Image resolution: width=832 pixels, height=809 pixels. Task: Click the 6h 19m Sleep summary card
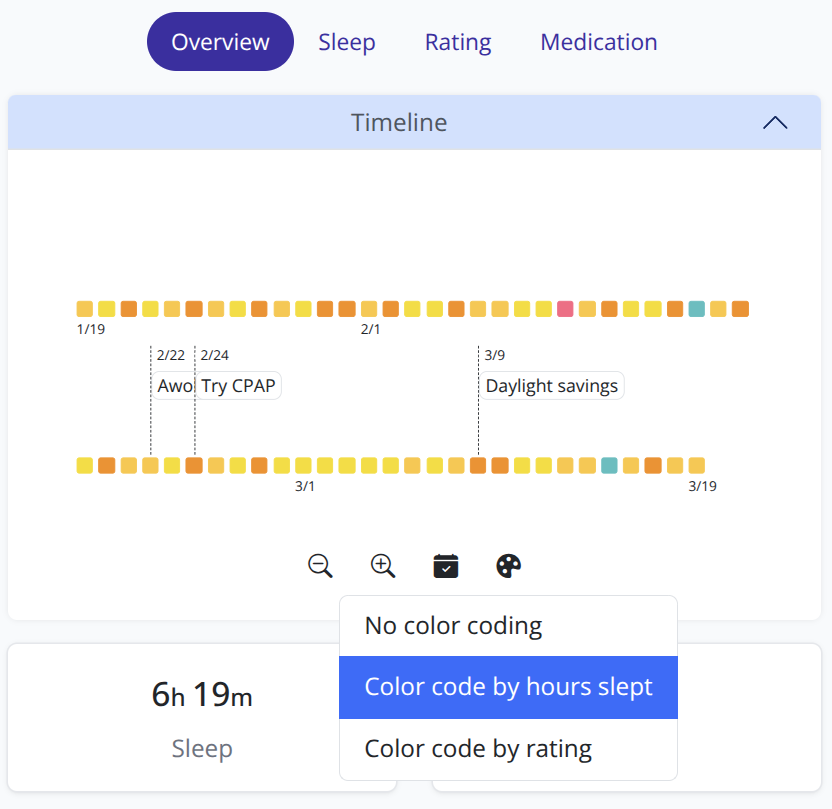(202, 717)
